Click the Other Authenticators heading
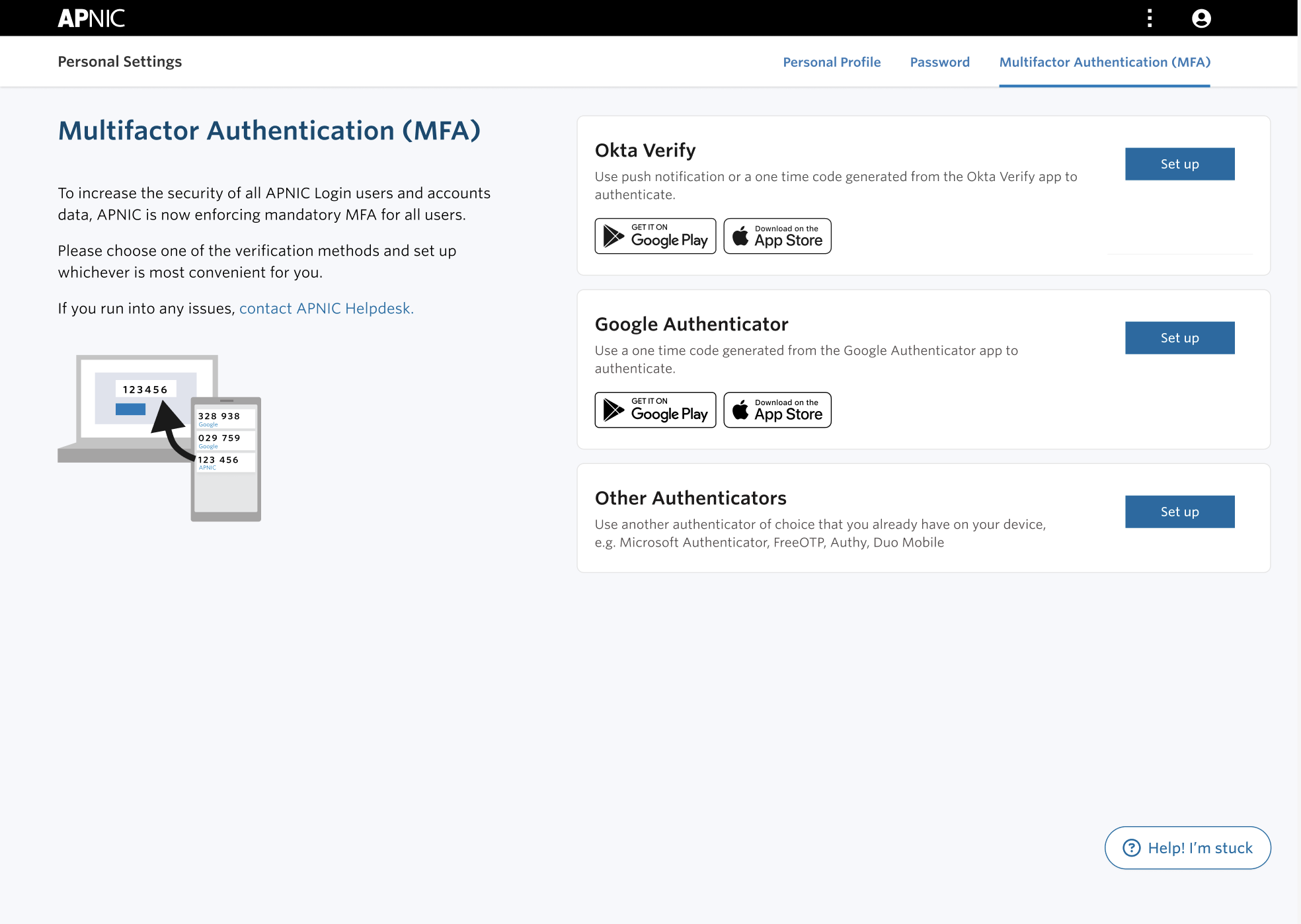 691,498
